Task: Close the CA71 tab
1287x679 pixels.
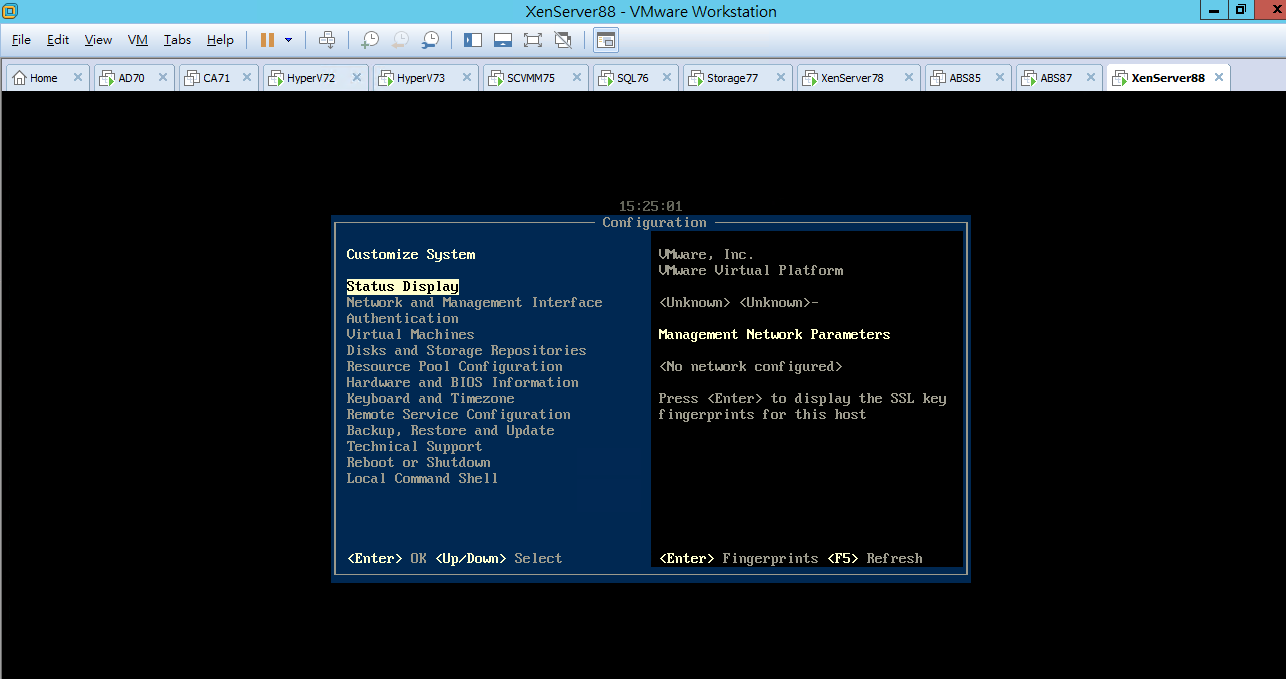Action: pyautogui.click(x=247, y=78)
